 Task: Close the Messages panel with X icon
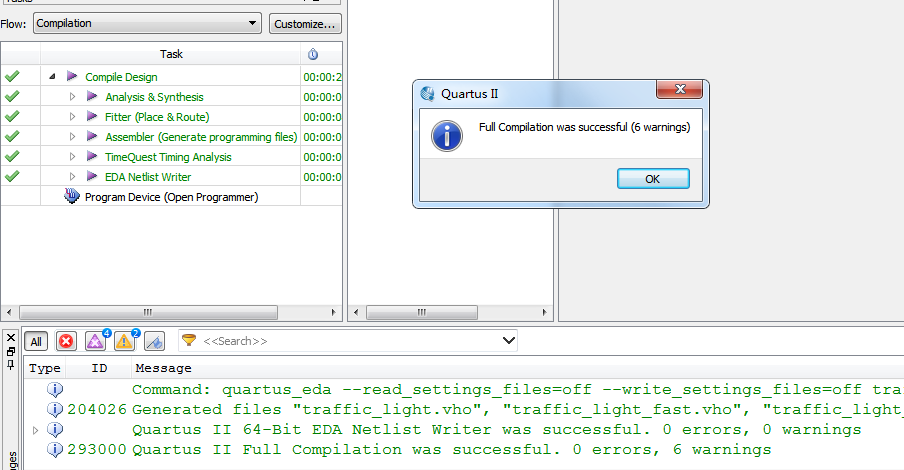point(11,337)
